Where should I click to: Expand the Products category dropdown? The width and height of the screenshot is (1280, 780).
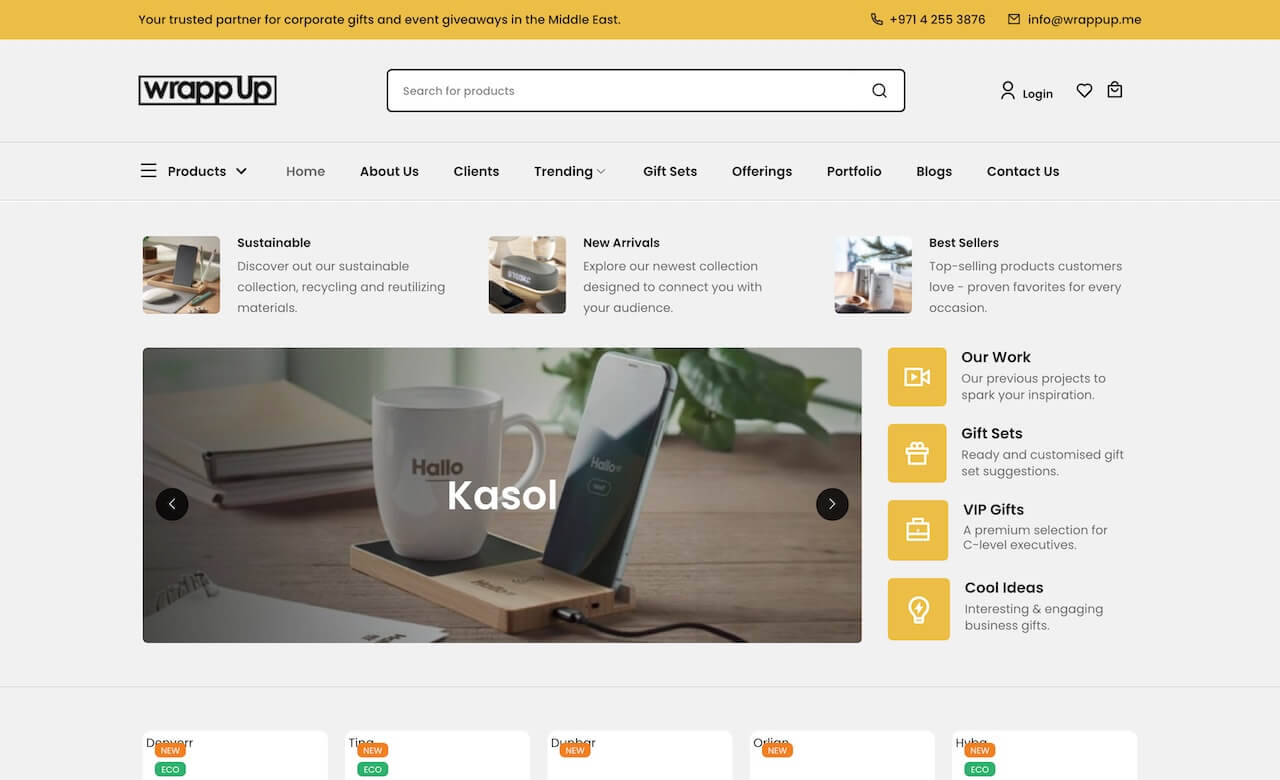tap(241, 171)
